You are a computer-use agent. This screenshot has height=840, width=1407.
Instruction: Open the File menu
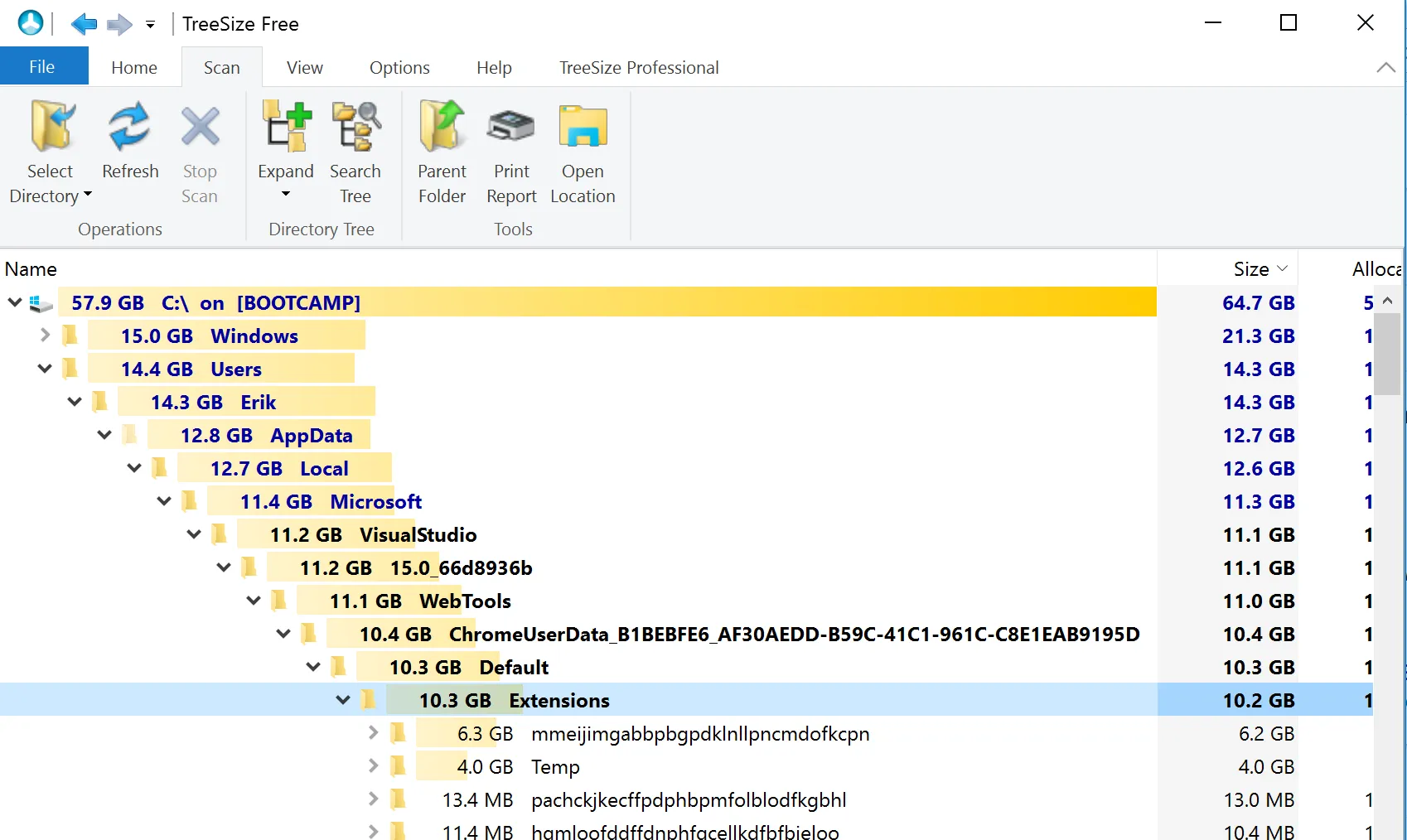point(42,66)
